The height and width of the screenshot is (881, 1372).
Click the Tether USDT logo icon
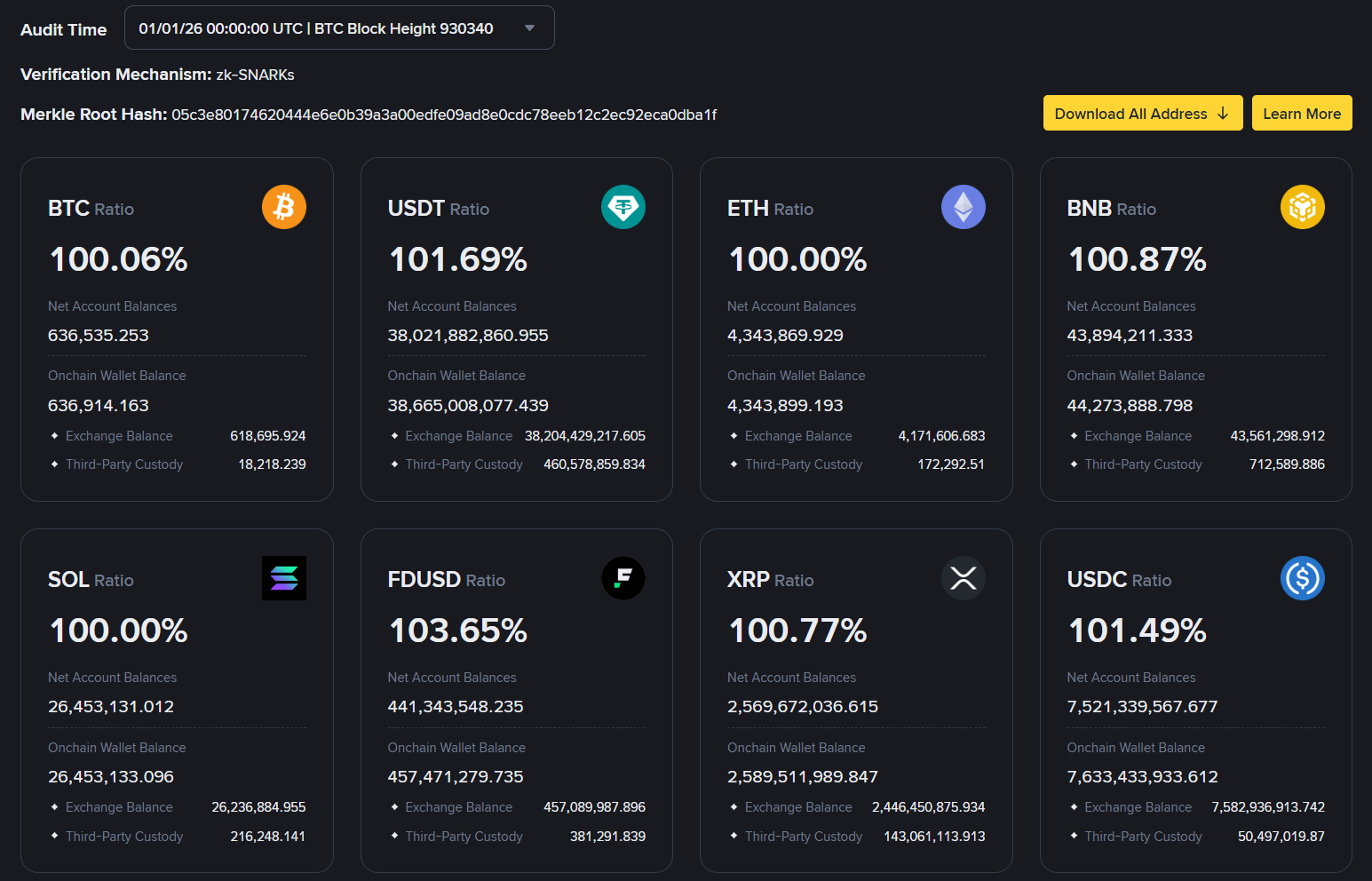click(623, 207)
